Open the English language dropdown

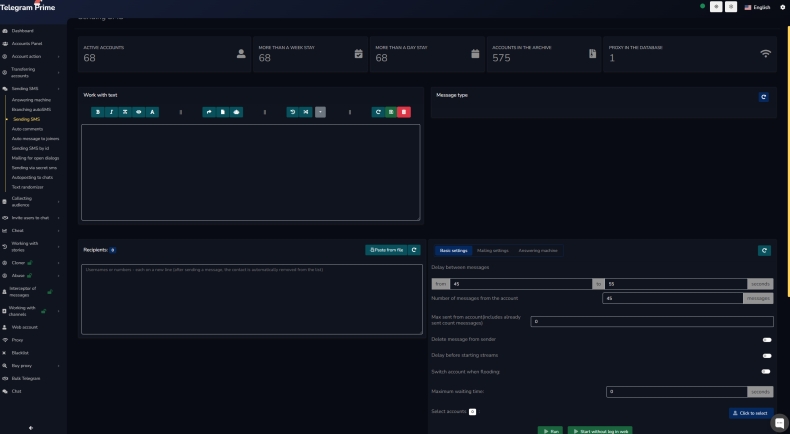(x=757, y=7)
